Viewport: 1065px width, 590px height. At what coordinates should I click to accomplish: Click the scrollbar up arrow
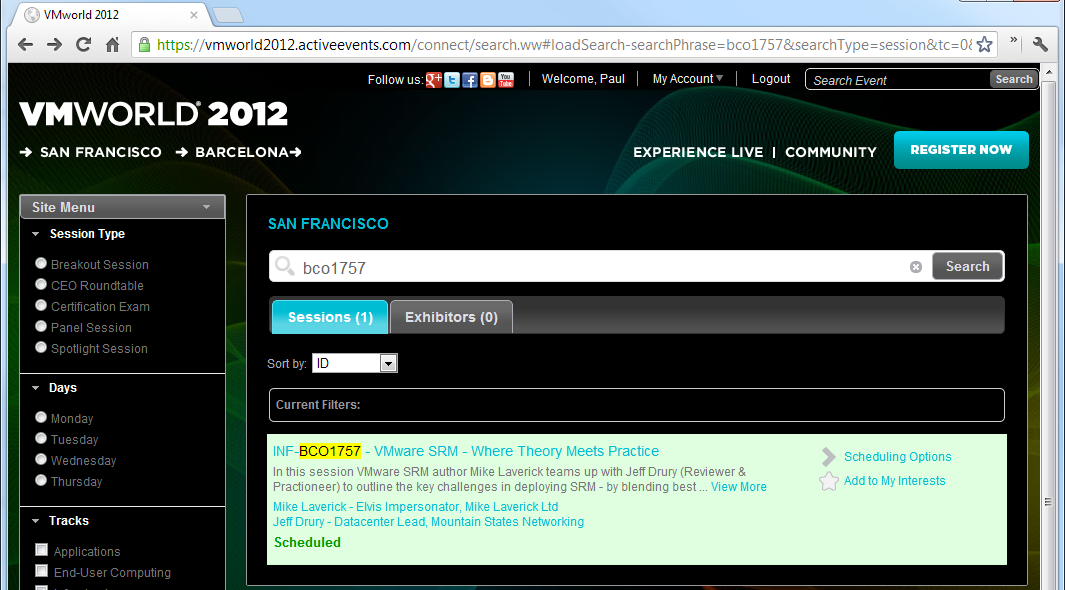pyautogui.click(x=1048, y=71)
